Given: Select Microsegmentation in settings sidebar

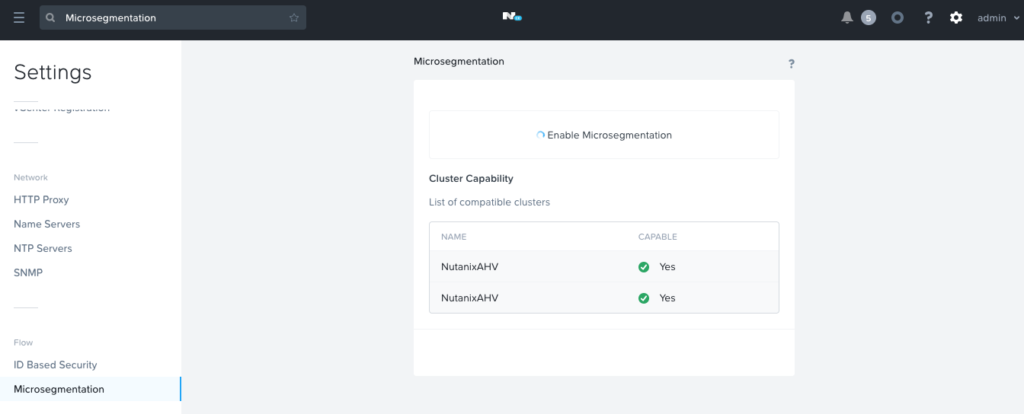Looking at the screenshot, I should 90,389.
